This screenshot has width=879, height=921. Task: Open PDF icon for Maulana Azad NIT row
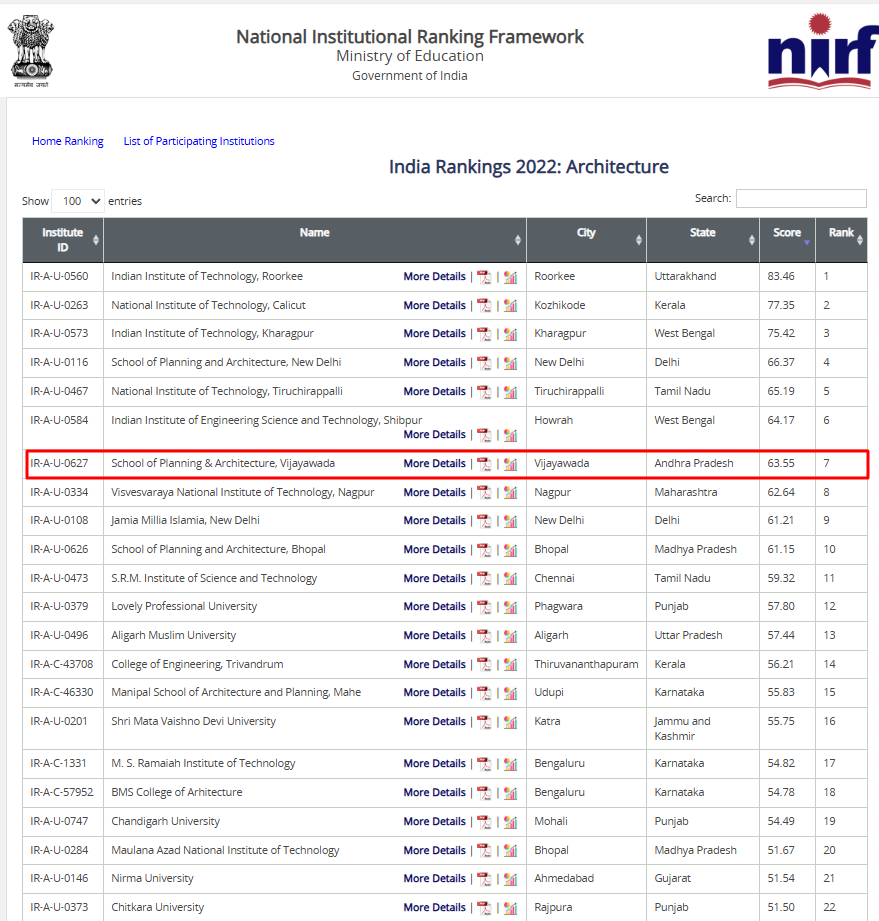484,851
